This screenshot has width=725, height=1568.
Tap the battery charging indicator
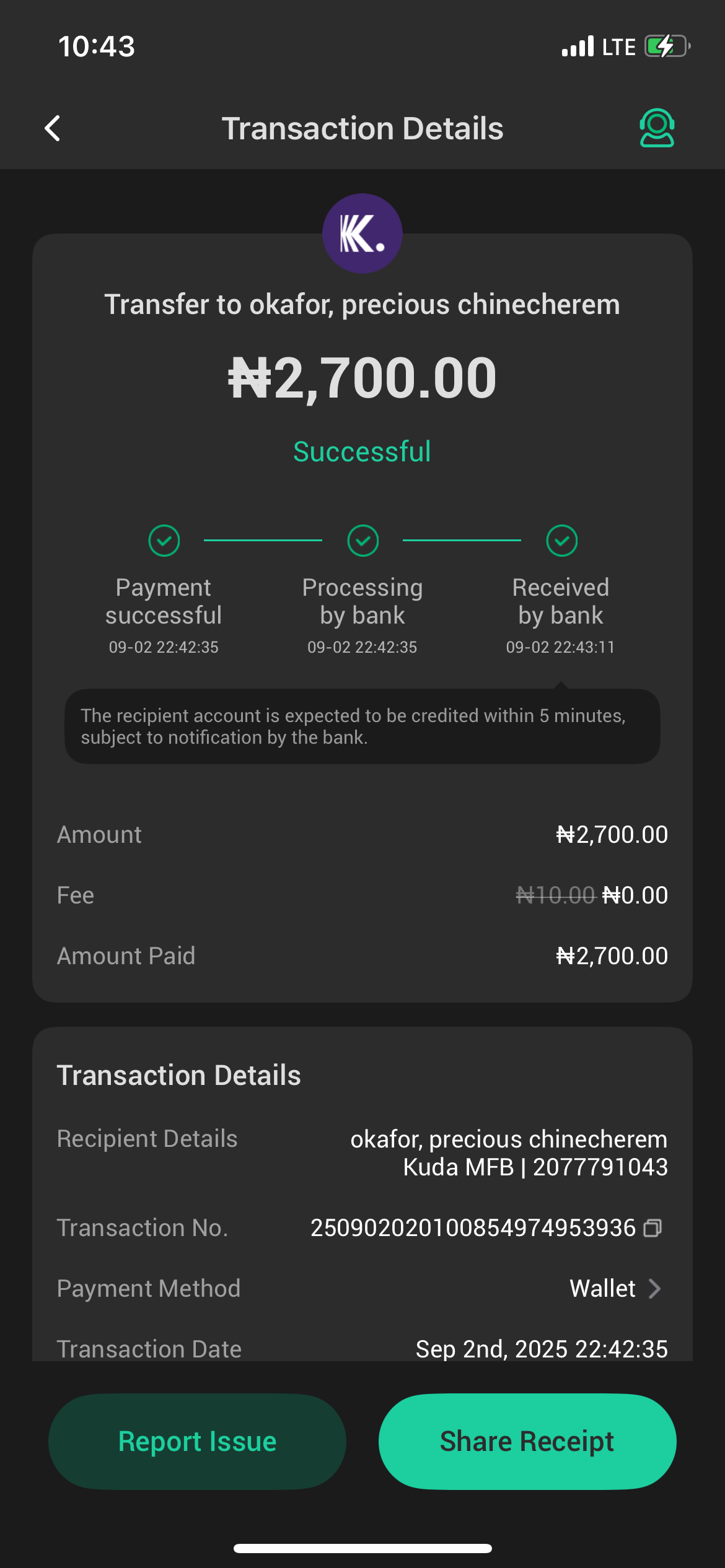click(x=667, y=46)
